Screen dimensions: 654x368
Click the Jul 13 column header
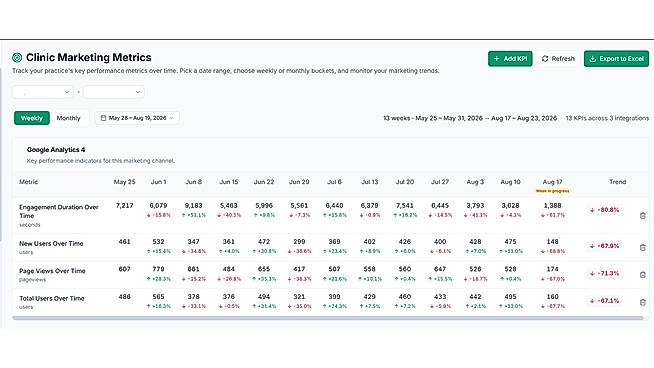pos(370,182)
